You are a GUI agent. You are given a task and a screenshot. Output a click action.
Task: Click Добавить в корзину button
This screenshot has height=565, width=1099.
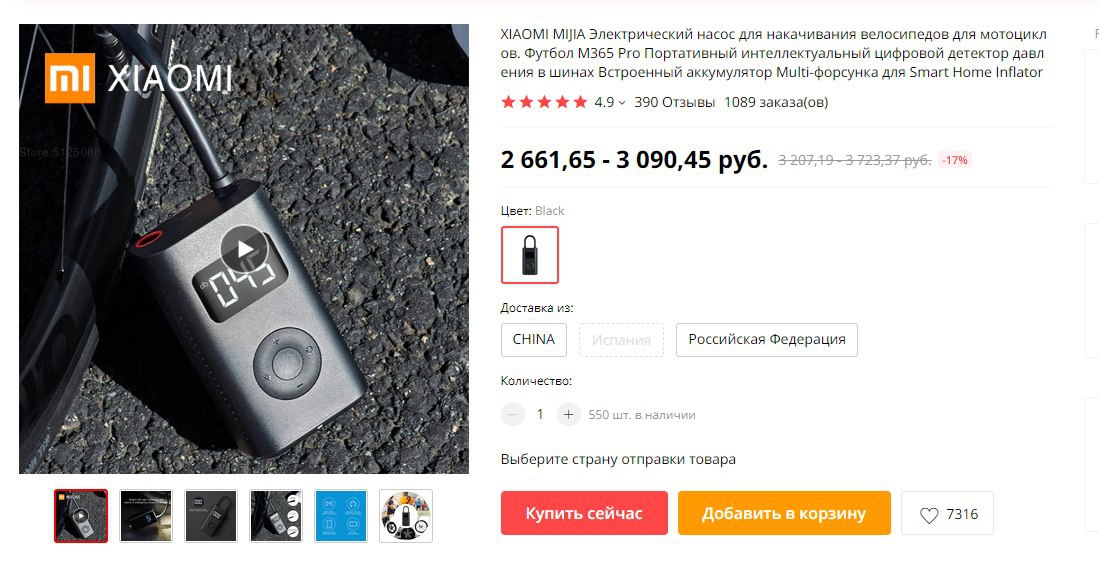pos(784,513)
